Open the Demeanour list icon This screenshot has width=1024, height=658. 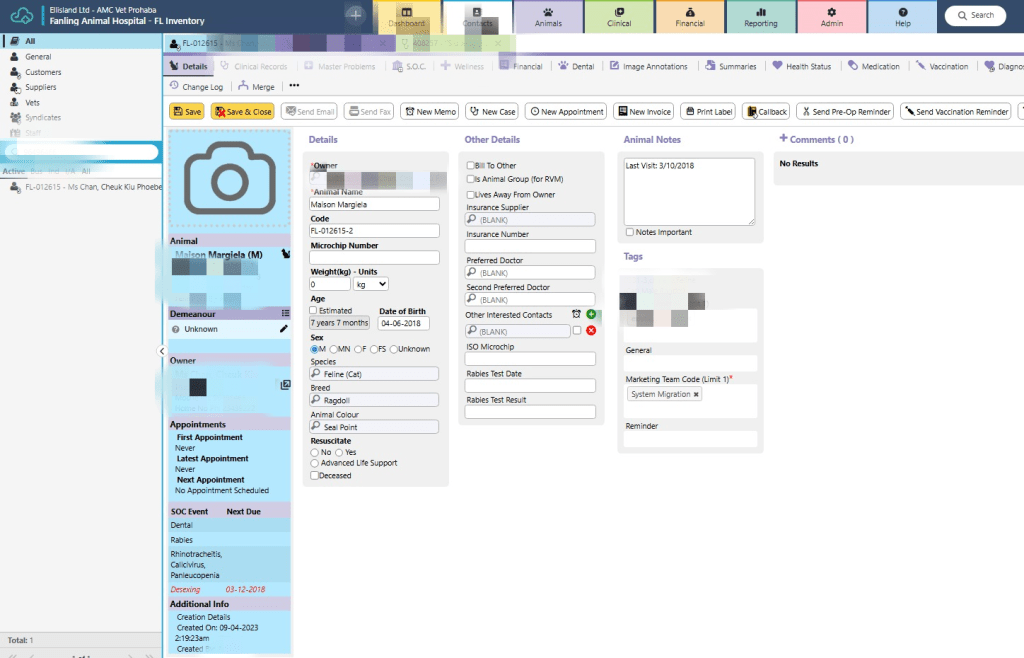click(x=285, y=313)
